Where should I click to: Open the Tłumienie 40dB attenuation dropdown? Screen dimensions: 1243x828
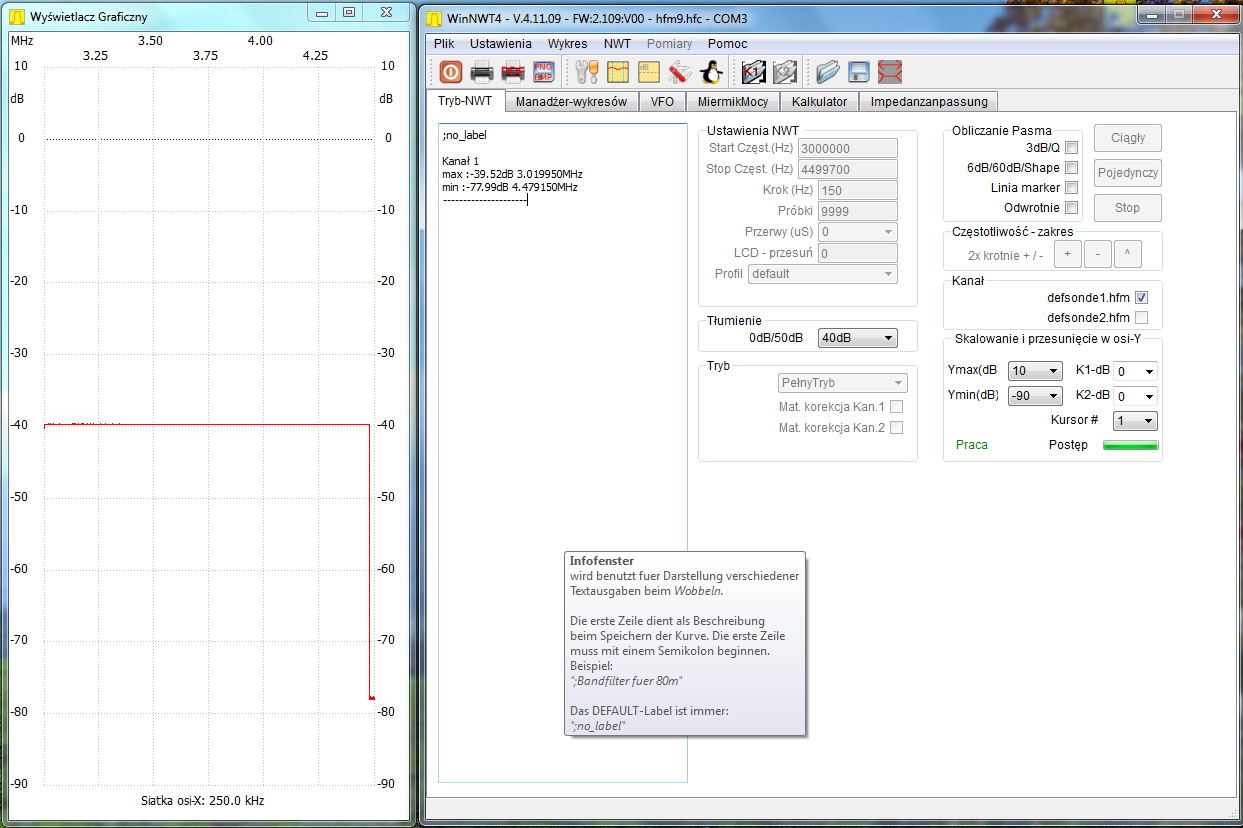[857, 338]
